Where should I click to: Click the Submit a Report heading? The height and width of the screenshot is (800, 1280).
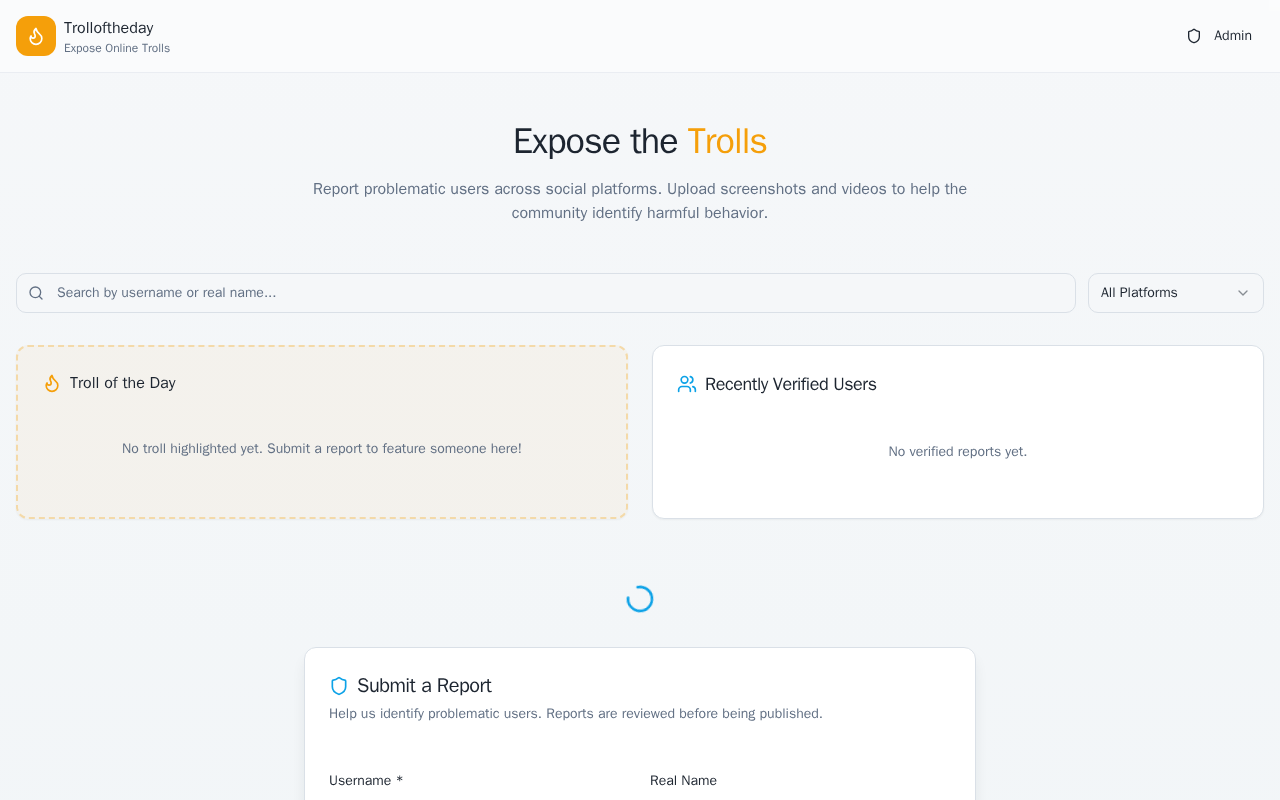424,686
